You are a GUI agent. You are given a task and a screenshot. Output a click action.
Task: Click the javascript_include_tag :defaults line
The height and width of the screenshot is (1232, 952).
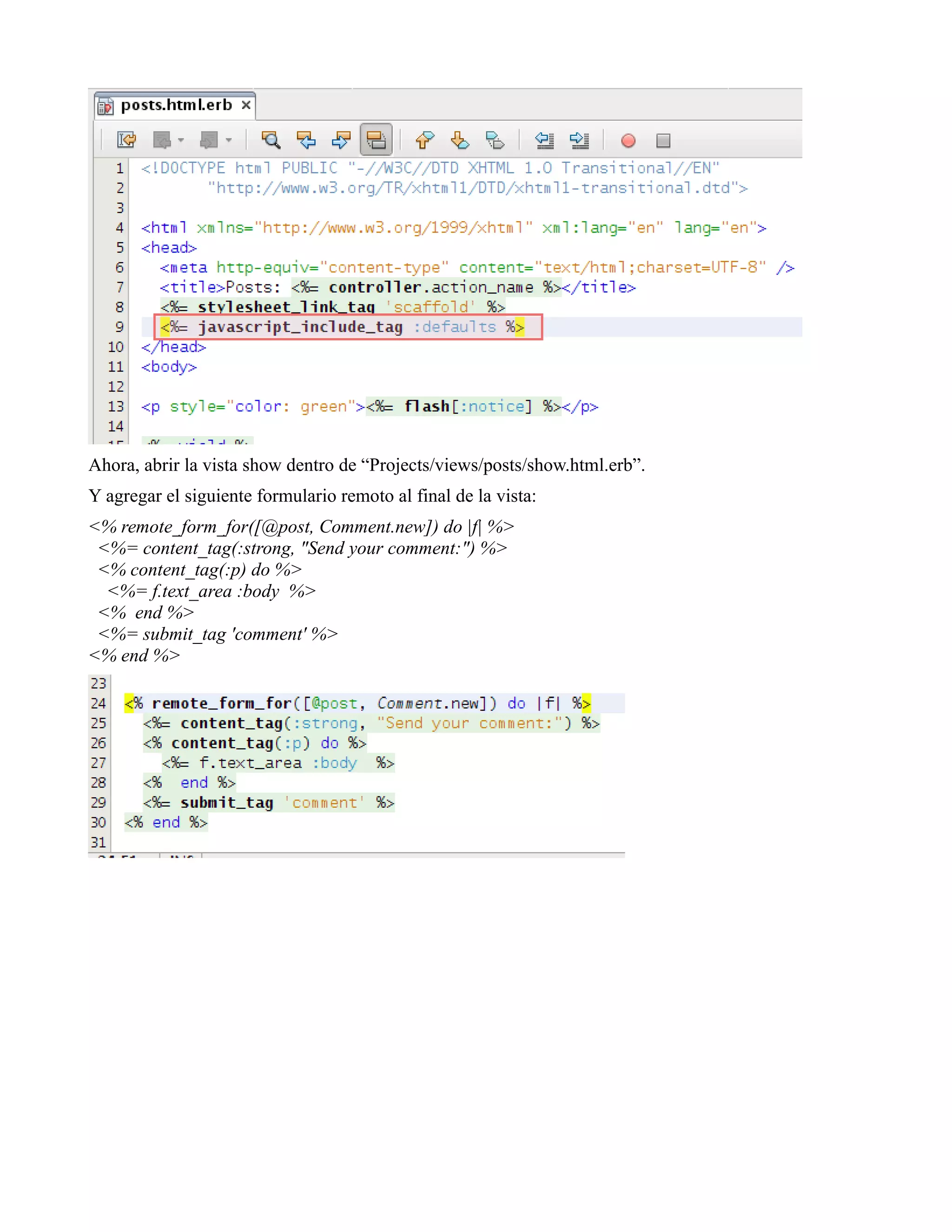[x=342, y=327]
